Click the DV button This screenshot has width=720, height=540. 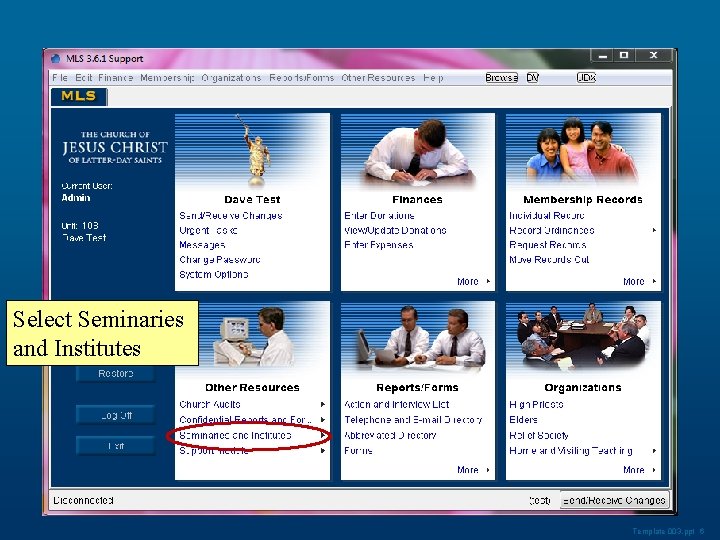point(532,78)
